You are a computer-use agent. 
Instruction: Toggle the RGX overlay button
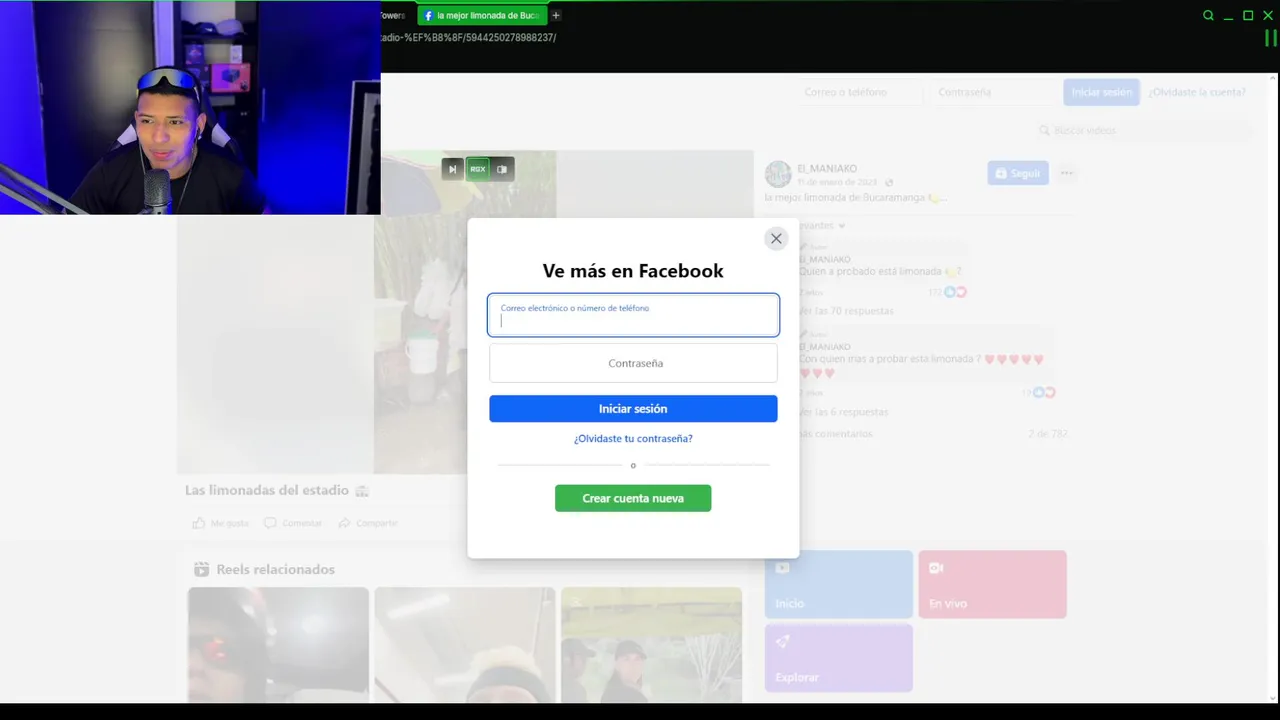pyautogui.click(x=478, y=169)
